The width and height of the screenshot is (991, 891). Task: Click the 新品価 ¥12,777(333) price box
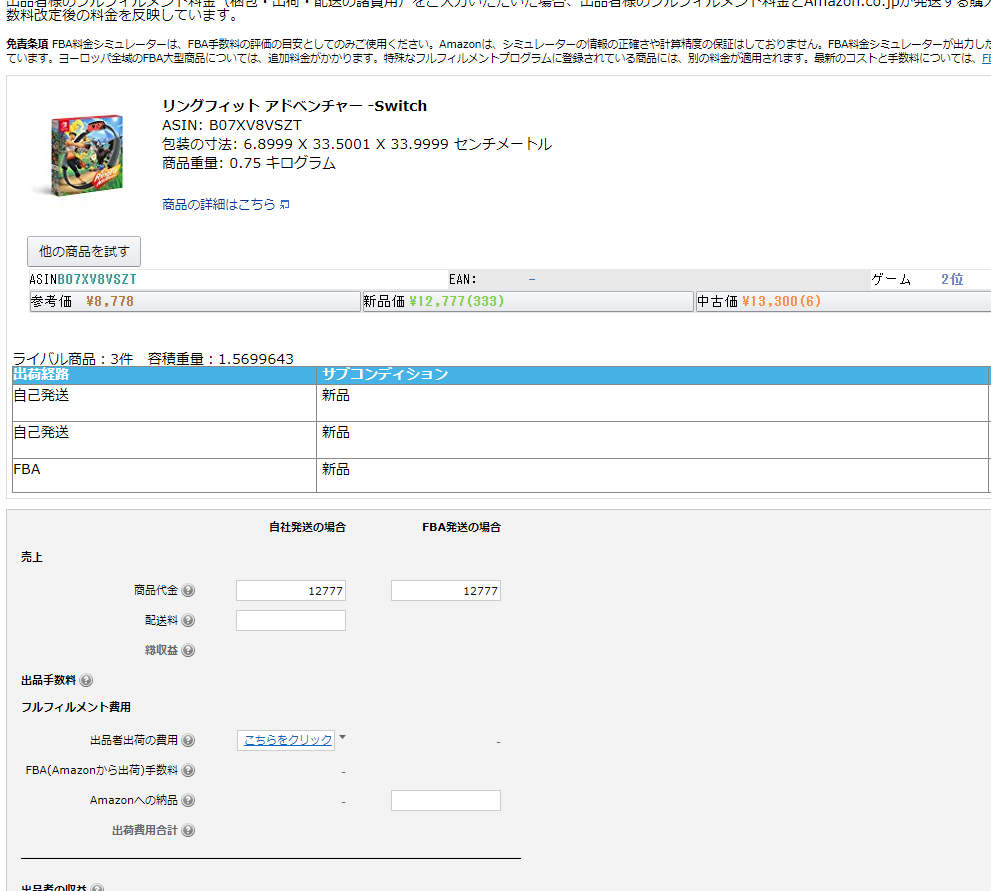click(x=528, y=301)
